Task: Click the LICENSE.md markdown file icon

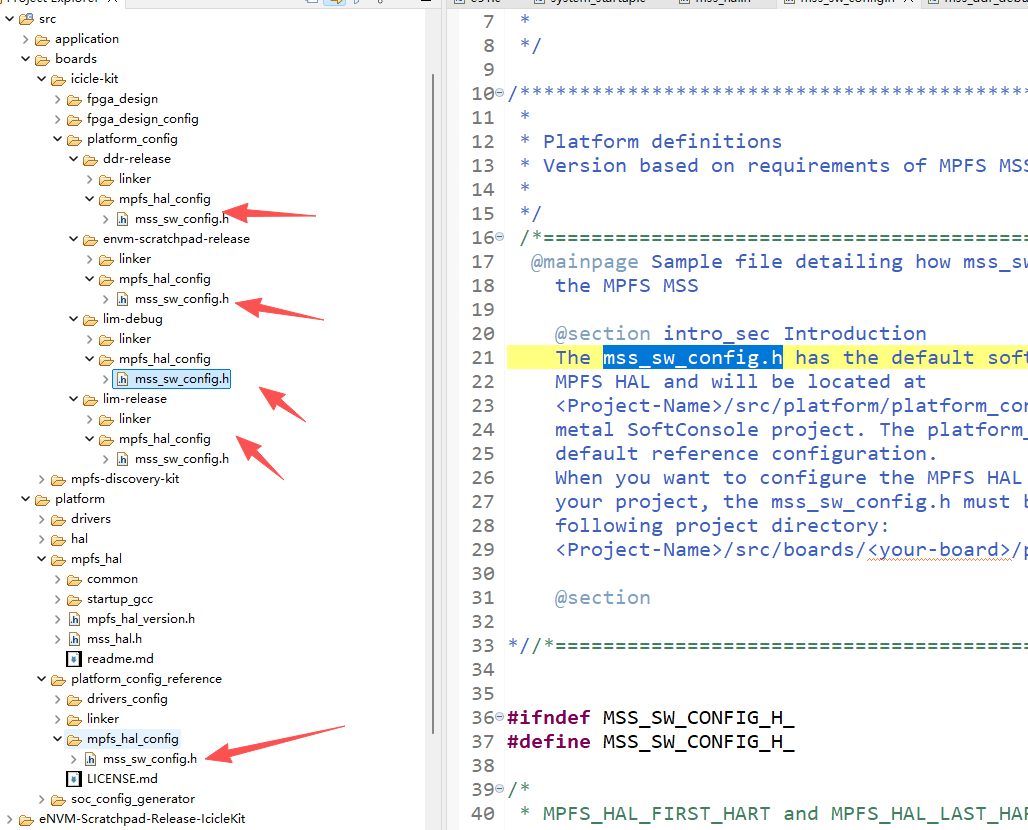Action: 74,779
